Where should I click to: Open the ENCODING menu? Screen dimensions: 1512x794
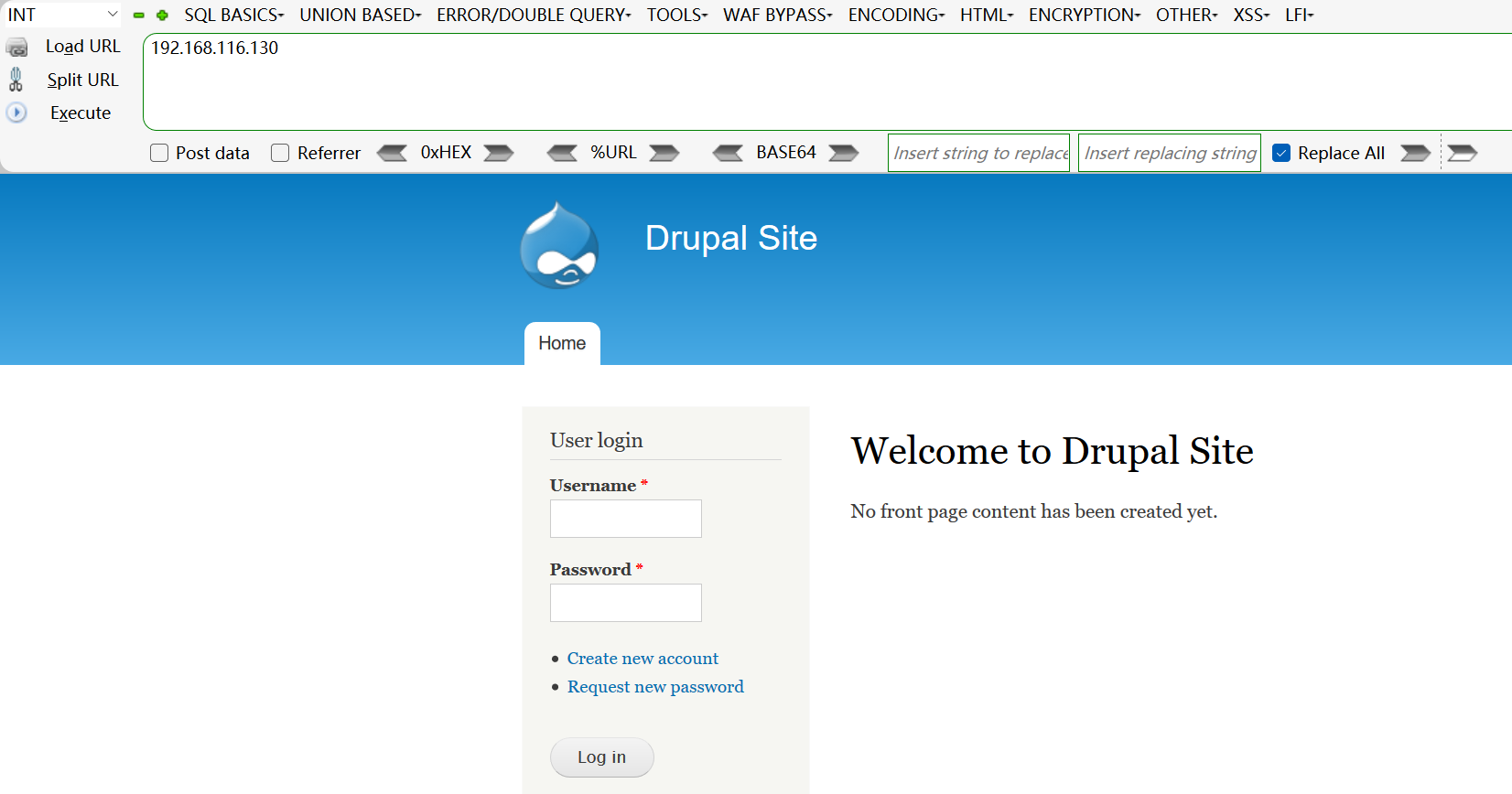(x=897, y=15)
